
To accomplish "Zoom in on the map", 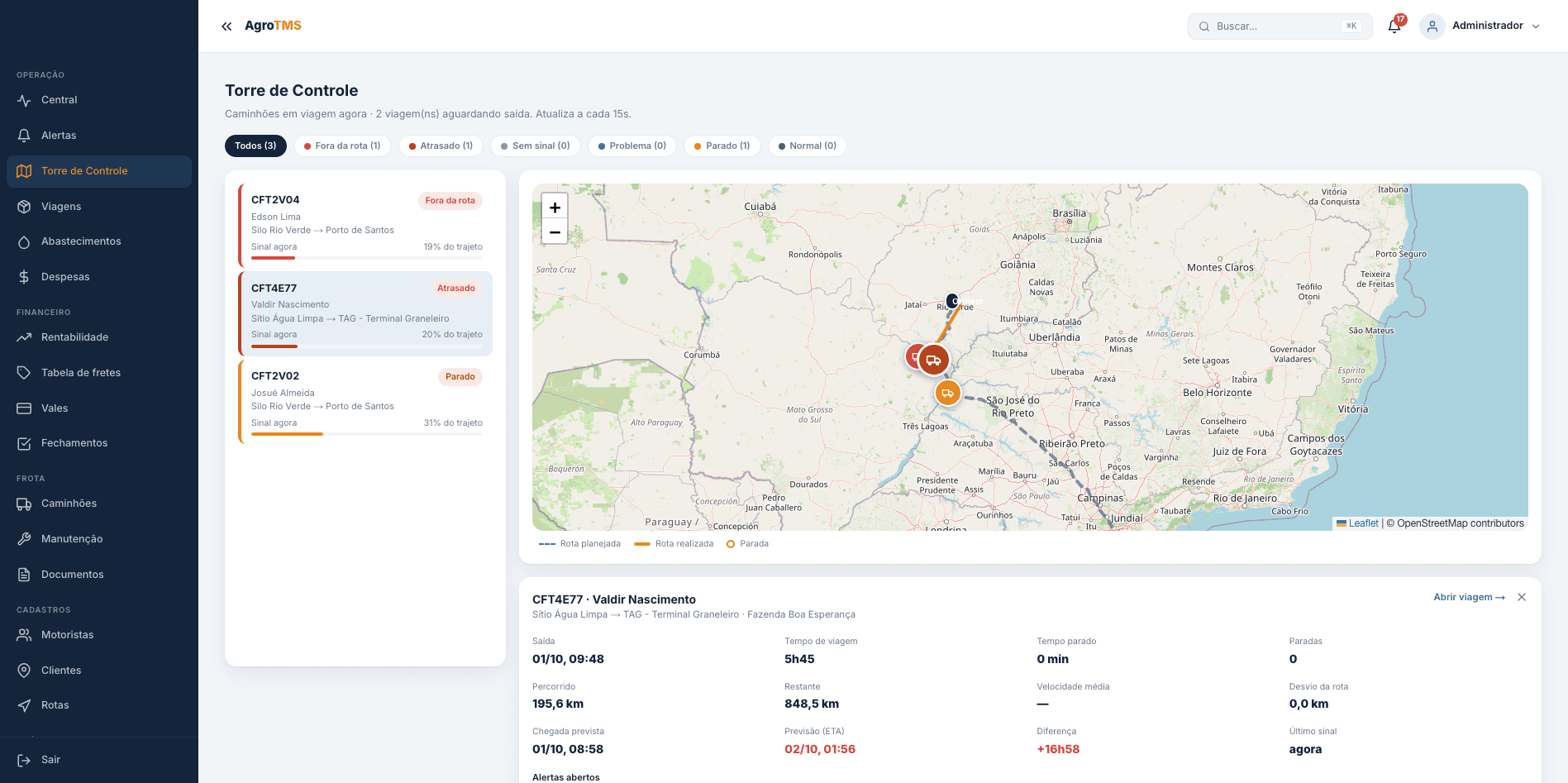I will (555, 208).
